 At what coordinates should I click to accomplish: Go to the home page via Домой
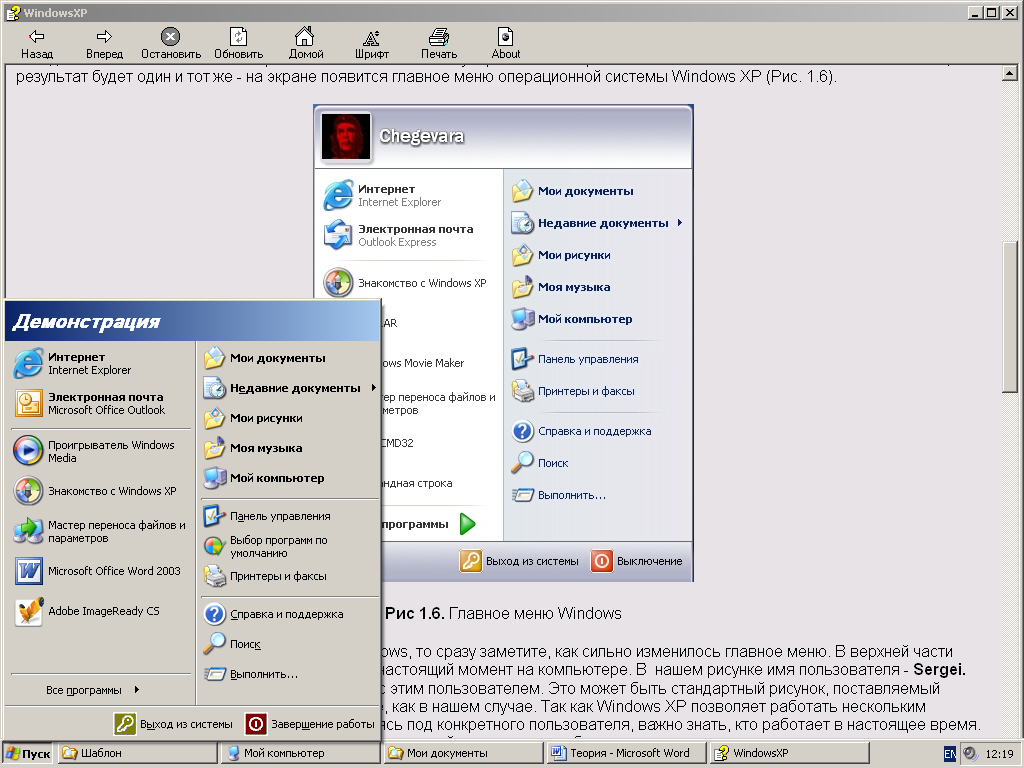(x=306, y=44)
